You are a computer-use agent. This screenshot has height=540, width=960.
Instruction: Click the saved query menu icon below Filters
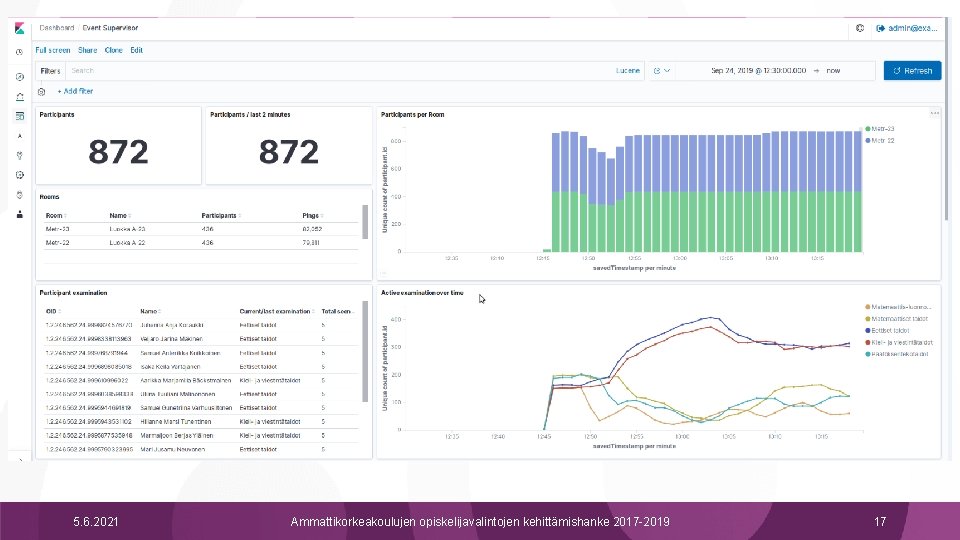pyautogui.click(x=42, y=92)
